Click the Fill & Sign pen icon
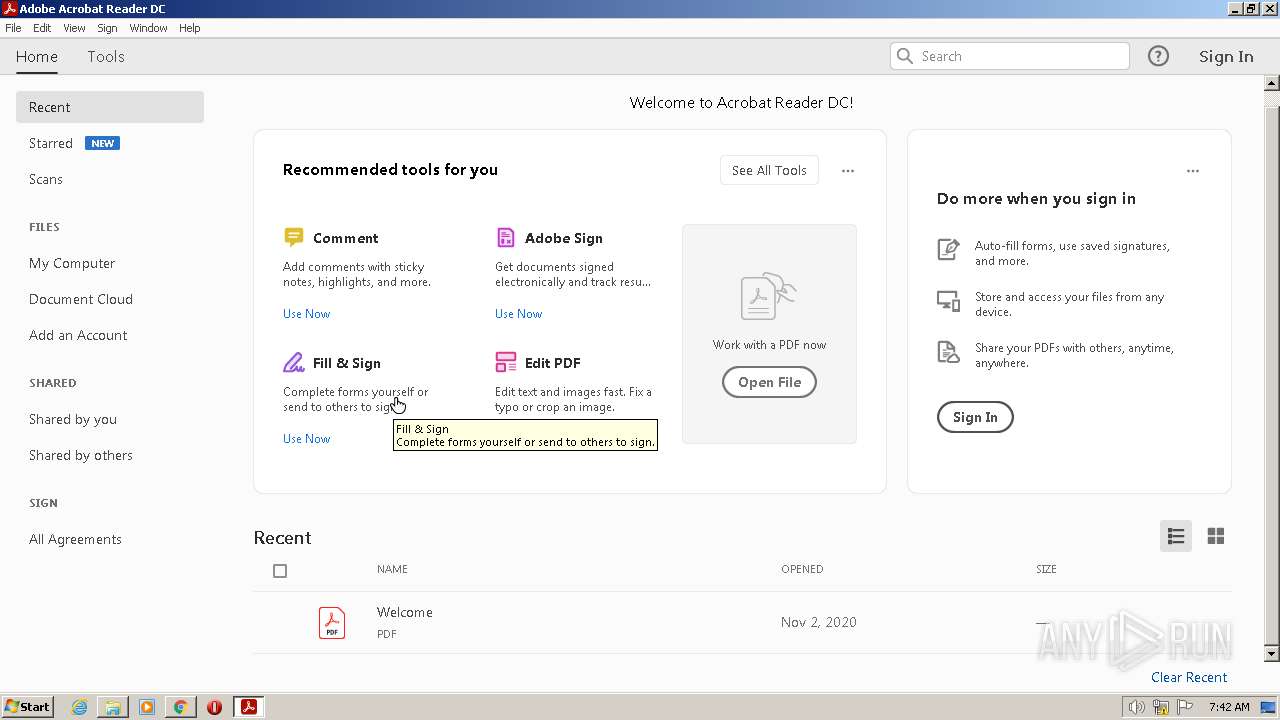 click(x=293, y=362)
